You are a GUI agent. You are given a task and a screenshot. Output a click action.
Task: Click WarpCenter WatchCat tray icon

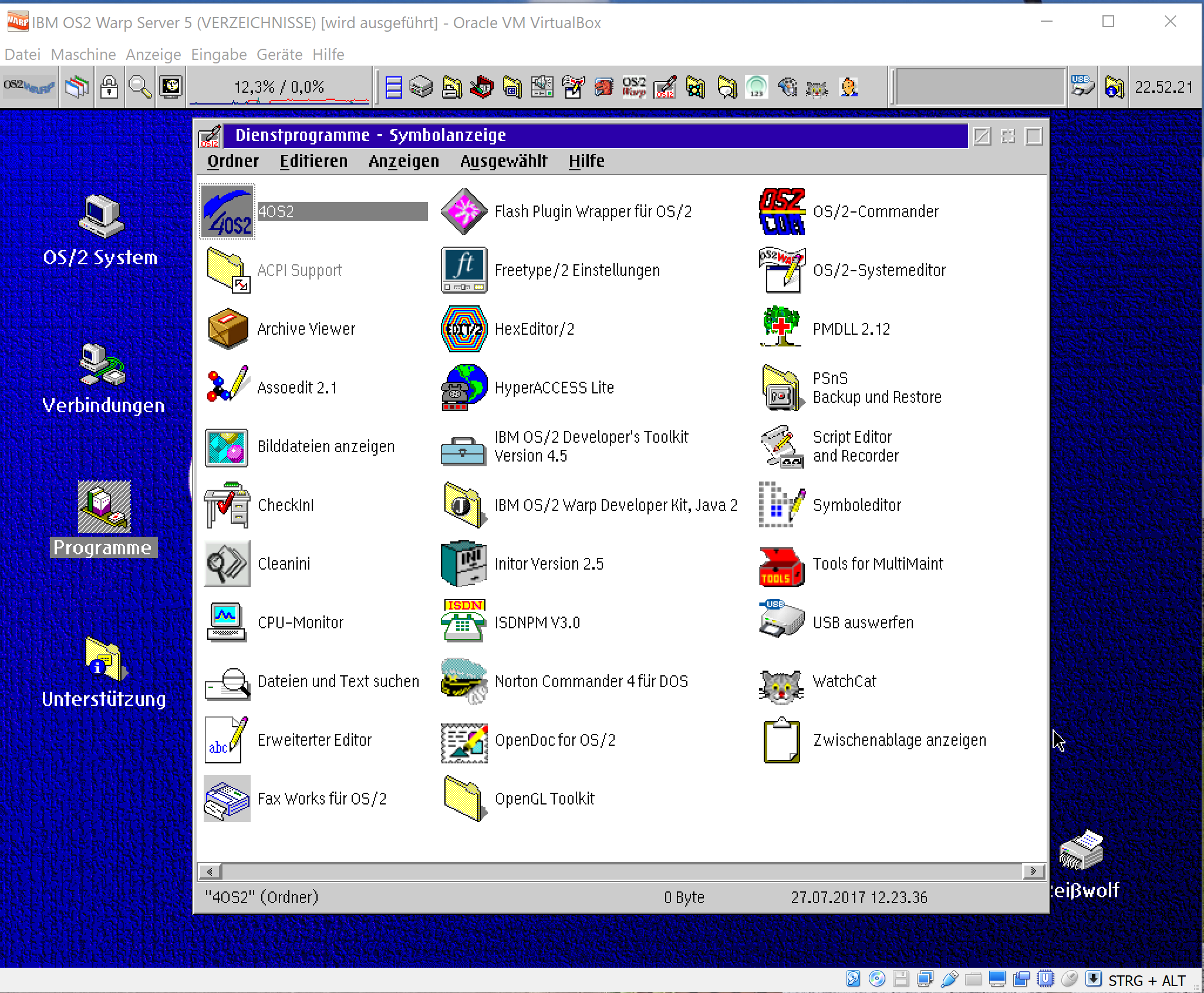pyautogui.click(x=817, y=88)
